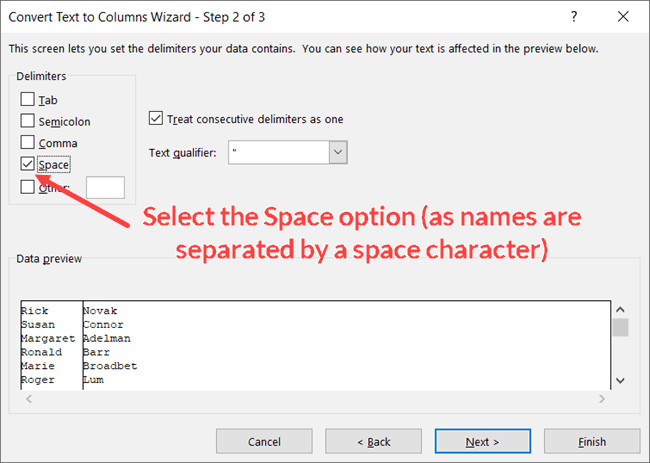Uncheck the Space delimiter checkbox
Image resolution: width=650 pixels, height=463 pixels.
point(28,164)
